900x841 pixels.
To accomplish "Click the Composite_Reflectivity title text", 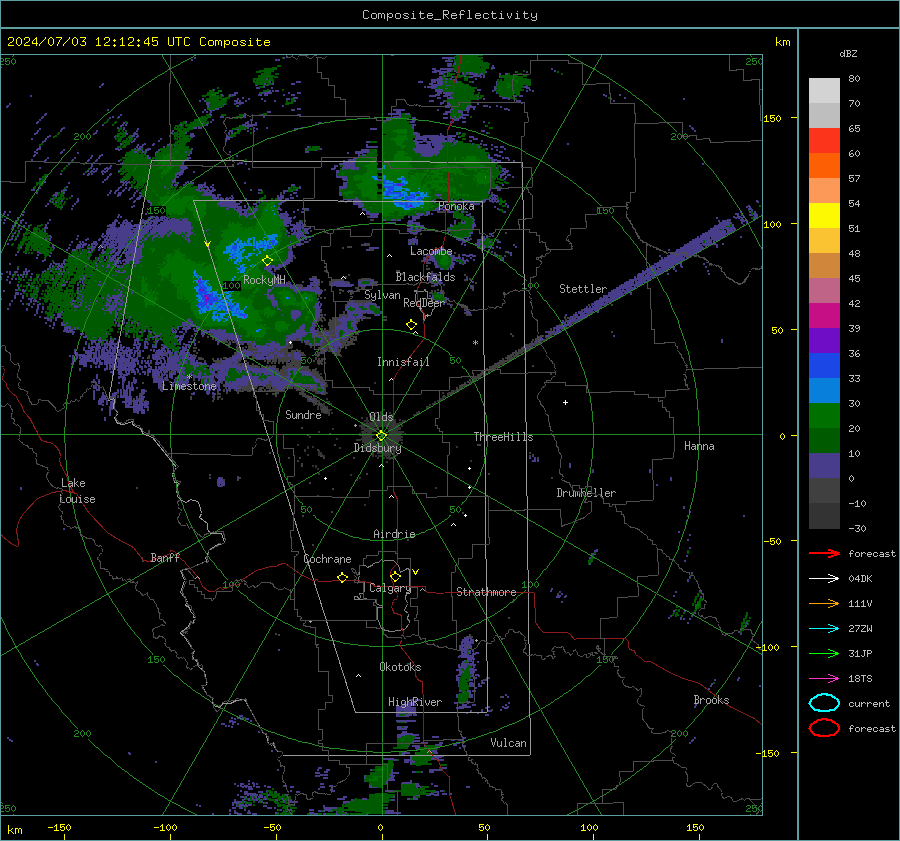I will [450, 15].
